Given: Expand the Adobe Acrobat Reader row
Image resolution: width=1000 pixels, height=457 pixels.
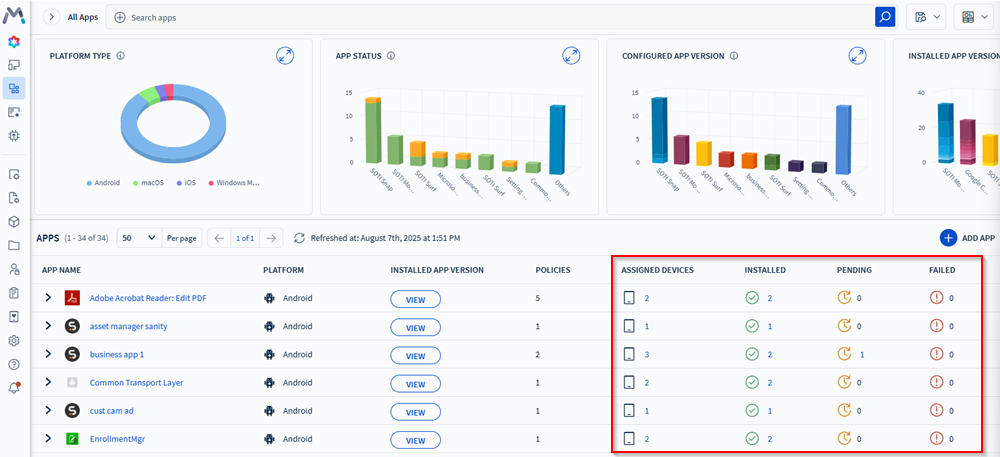Looking at the screenshot, I should pos(47,298).
